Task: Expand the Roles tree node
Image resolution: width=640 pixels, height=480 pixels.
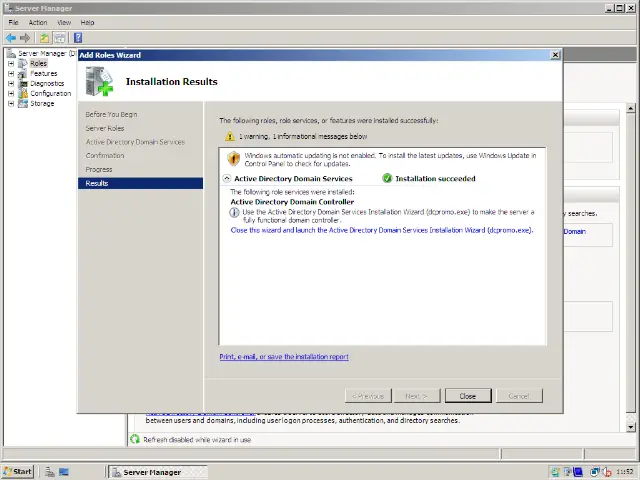Action: [11, 63]
